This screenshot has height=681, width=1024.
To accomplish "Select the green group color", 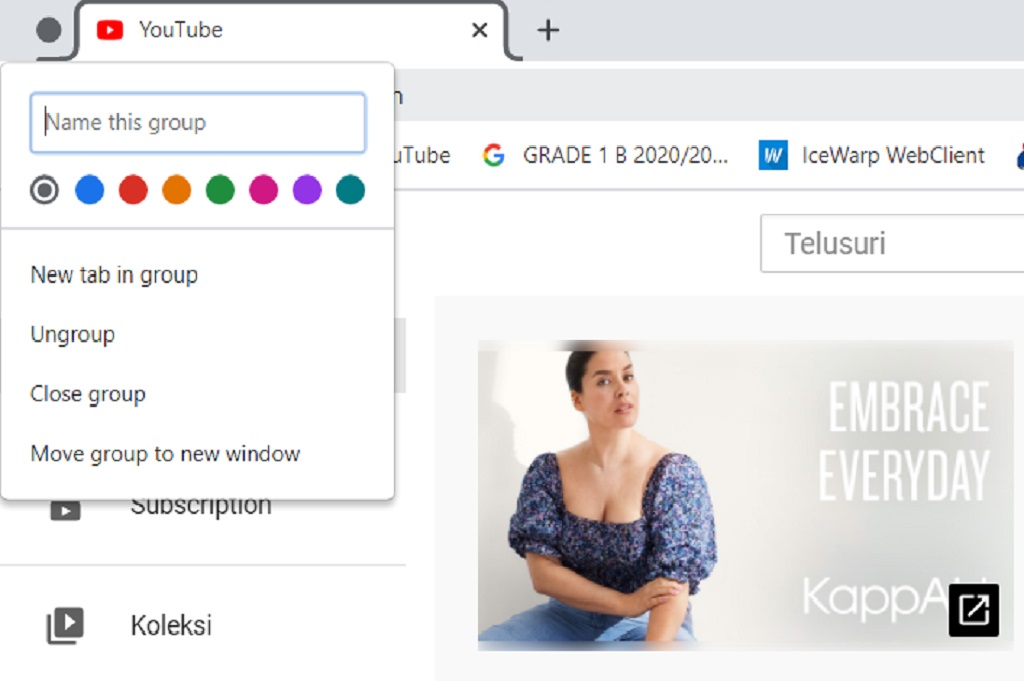I will click(x=220, y=190).
